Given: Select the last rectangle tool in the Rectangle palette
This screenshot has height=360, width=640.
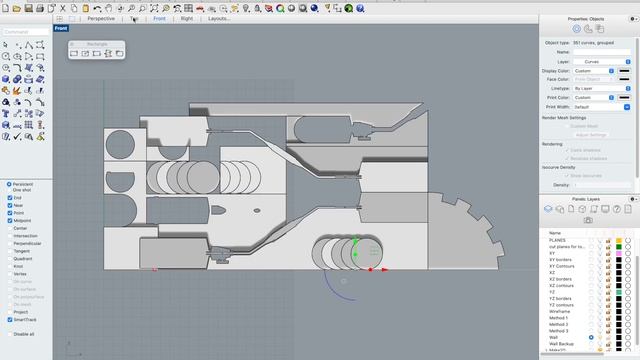Looking at the screenshot, I should (x=120, y=53).
